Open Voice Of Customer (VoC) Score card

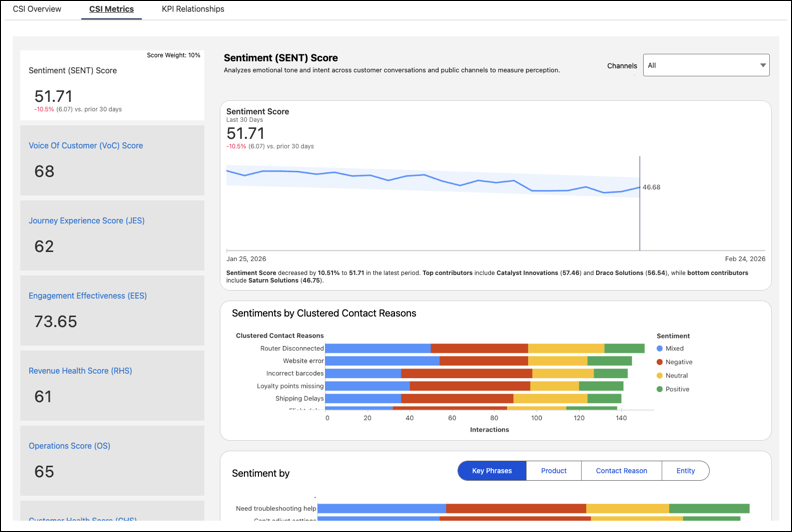coord(112,160)
